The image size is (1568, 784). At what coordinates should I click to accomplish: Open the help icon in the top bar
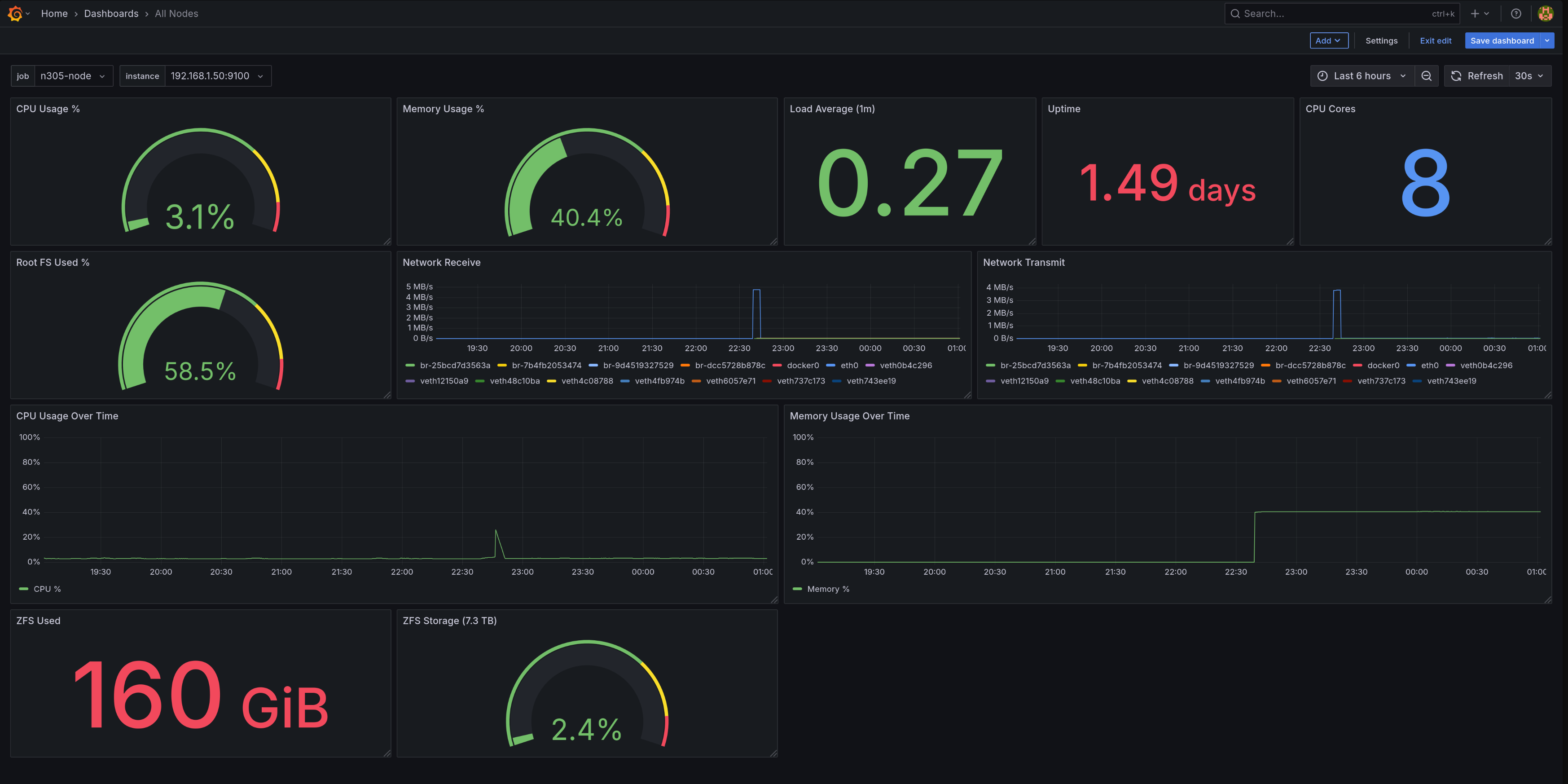click(1516, 13)
